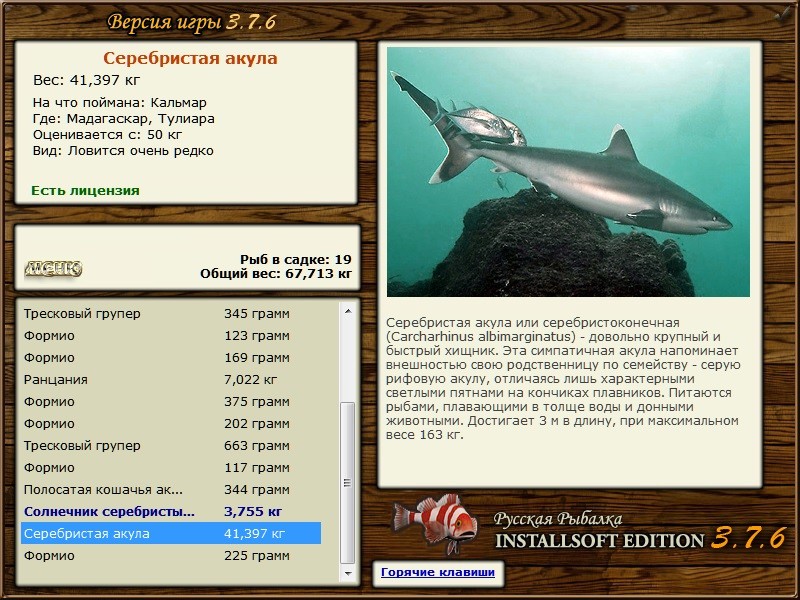Select the Формио row weighing 375 грамм
The image size is (800, 600).
click(171, 402)
